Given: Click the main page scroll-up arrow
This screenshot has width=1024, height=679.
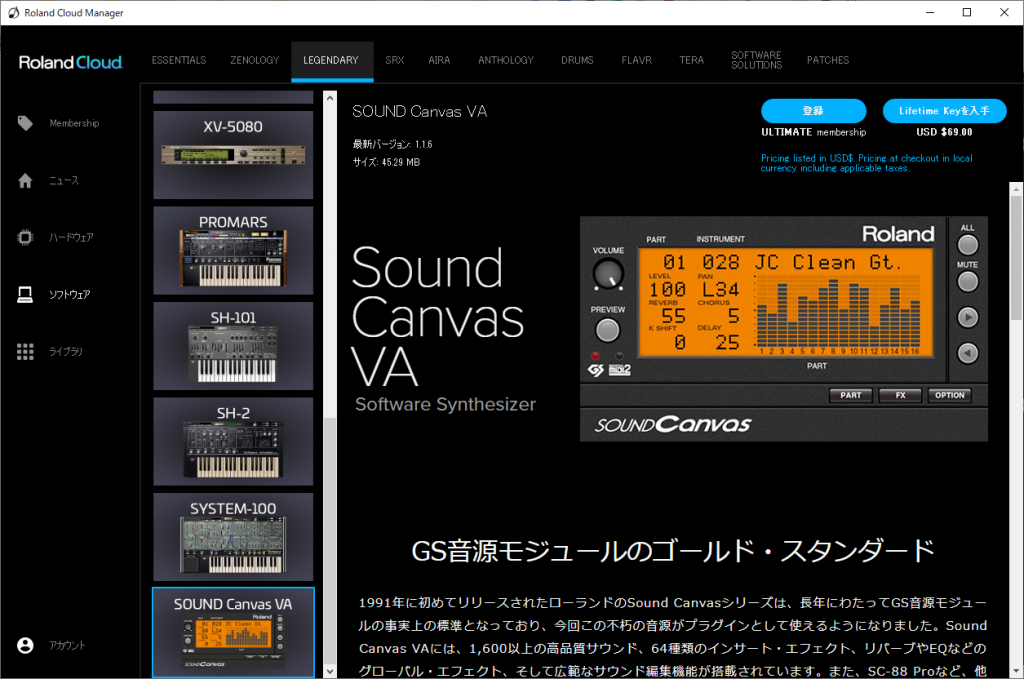Looking at the screenshot, I should pyautogui.click(x=1016, y=190).
